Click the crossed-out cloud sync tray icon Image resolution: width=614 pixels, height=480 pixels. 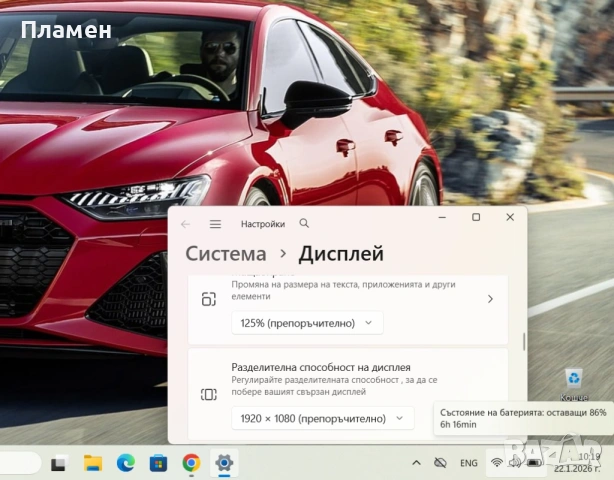coord(441,463)
